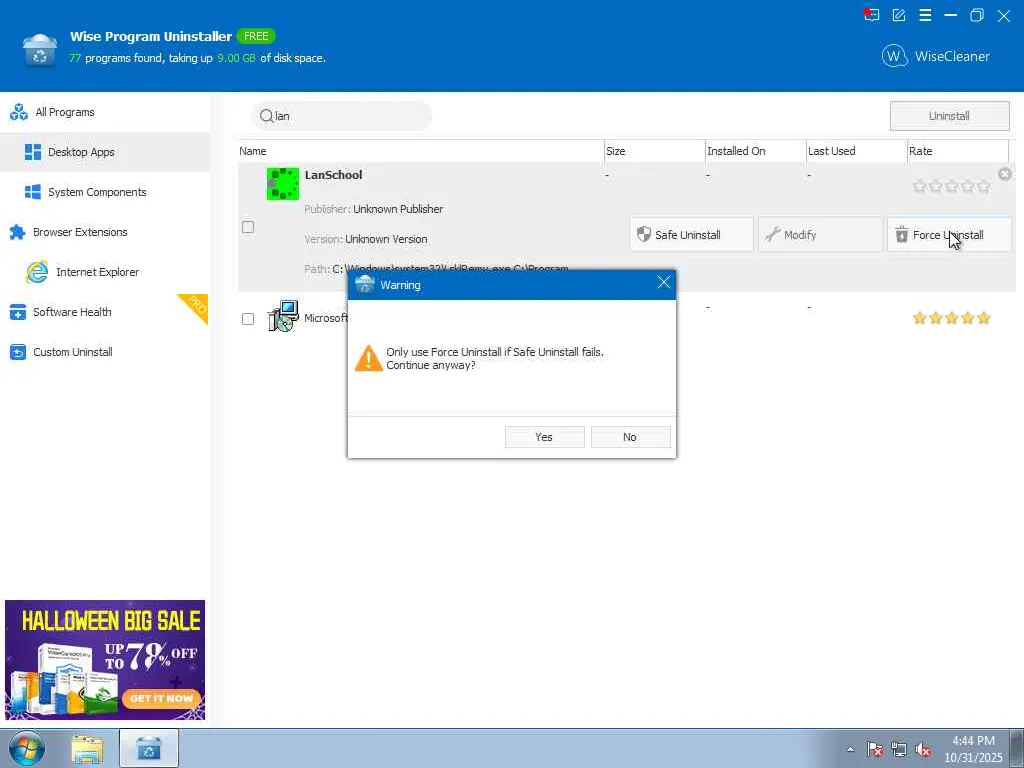The image size is (1024, 768).
Task: Click the WiseCleaner logo link
Action: pos(935,56)
